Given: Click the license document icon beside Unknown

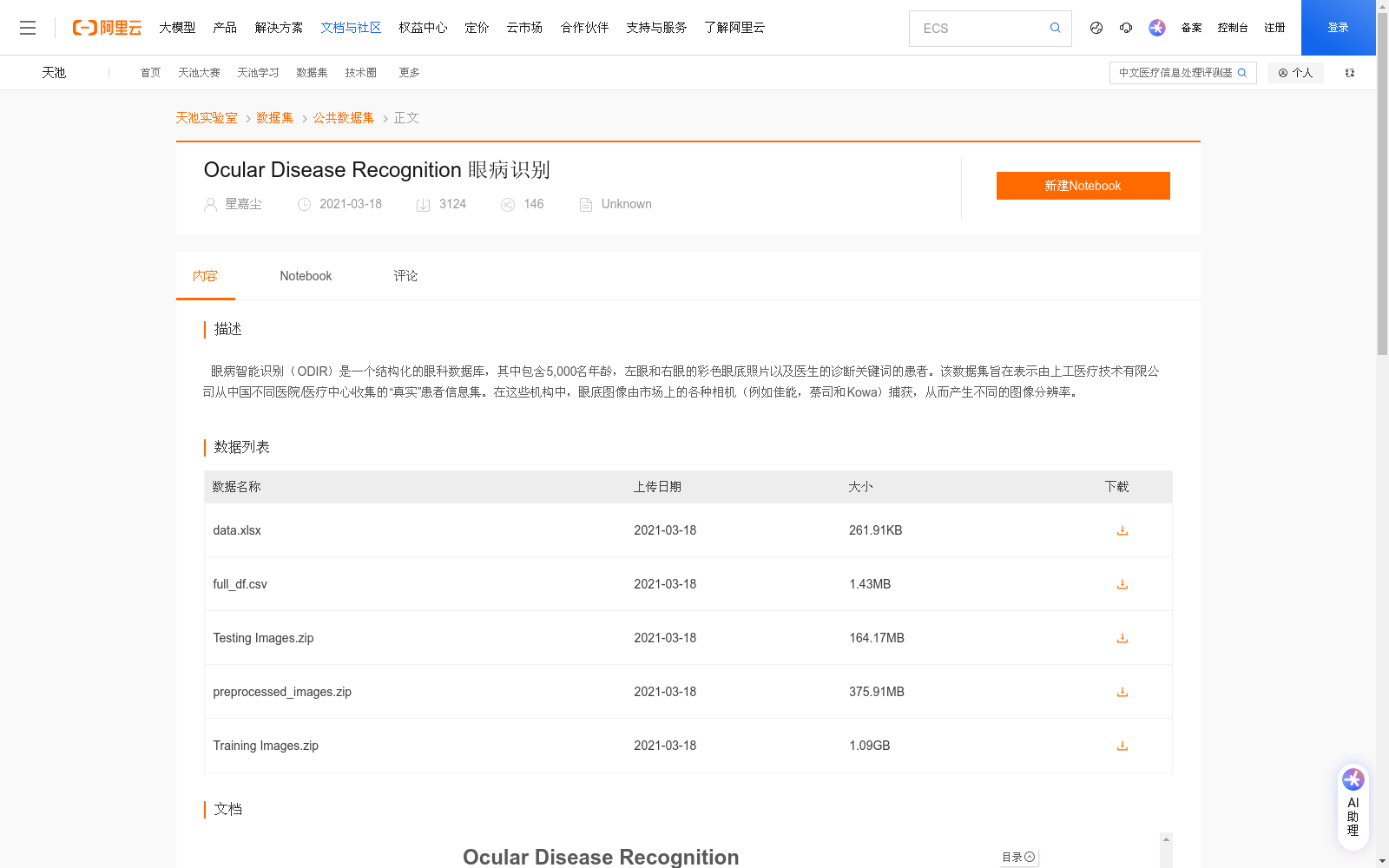Looking at the screenshot, I should (586, 205).
